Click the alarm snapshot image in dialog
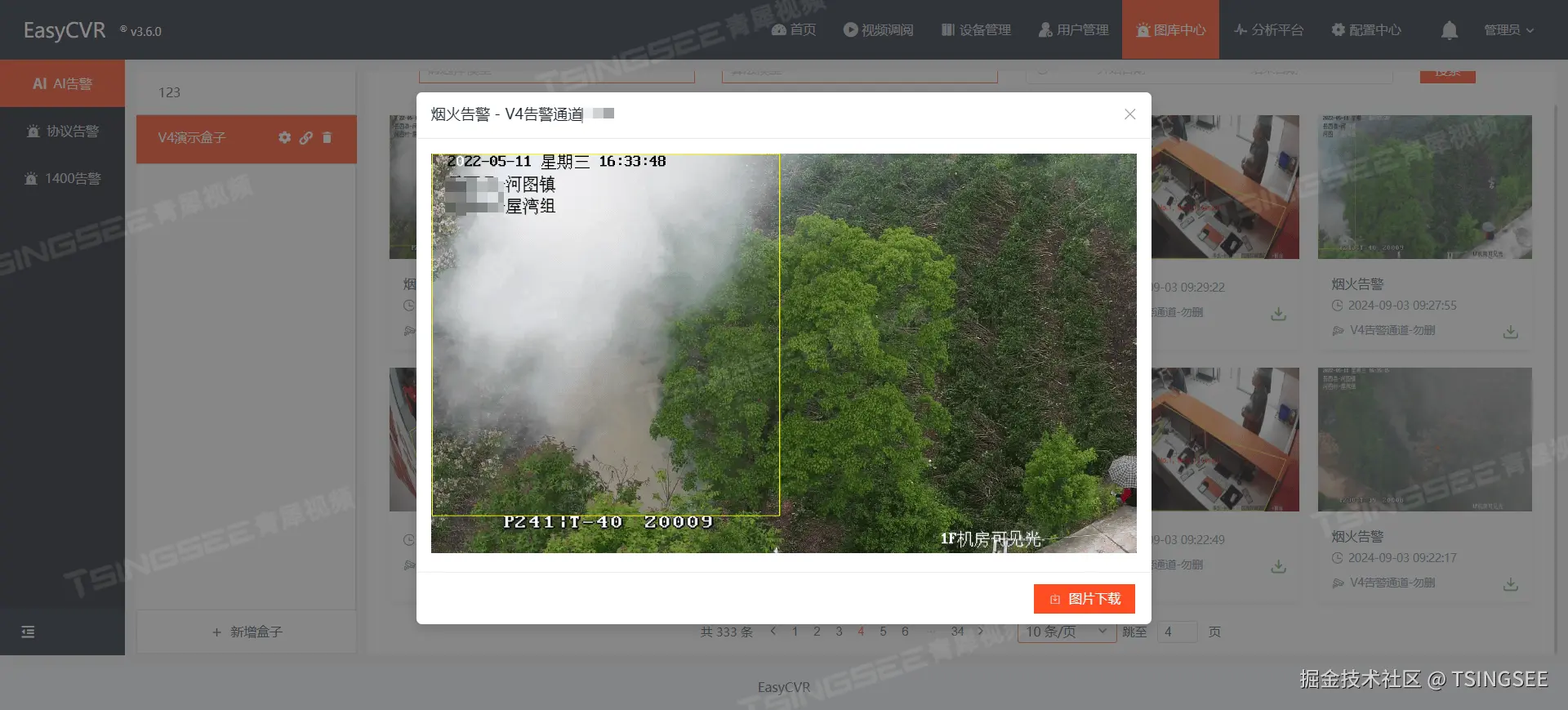This screenshot has height=710, width=1568. pyautogui.click(x=784, y=353)
